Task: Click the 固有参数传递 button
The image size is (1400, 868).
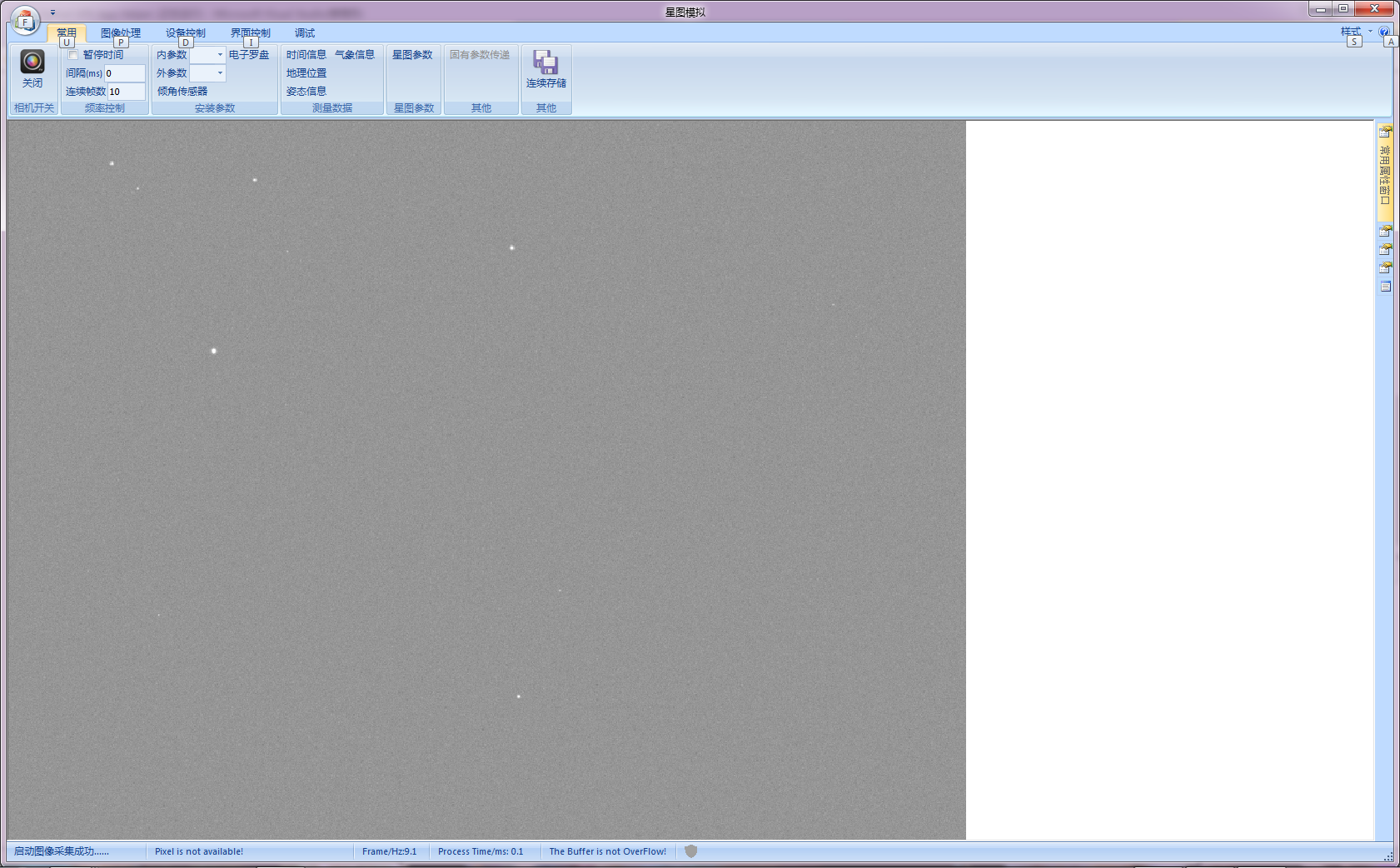Action: (x=480, y=55)
